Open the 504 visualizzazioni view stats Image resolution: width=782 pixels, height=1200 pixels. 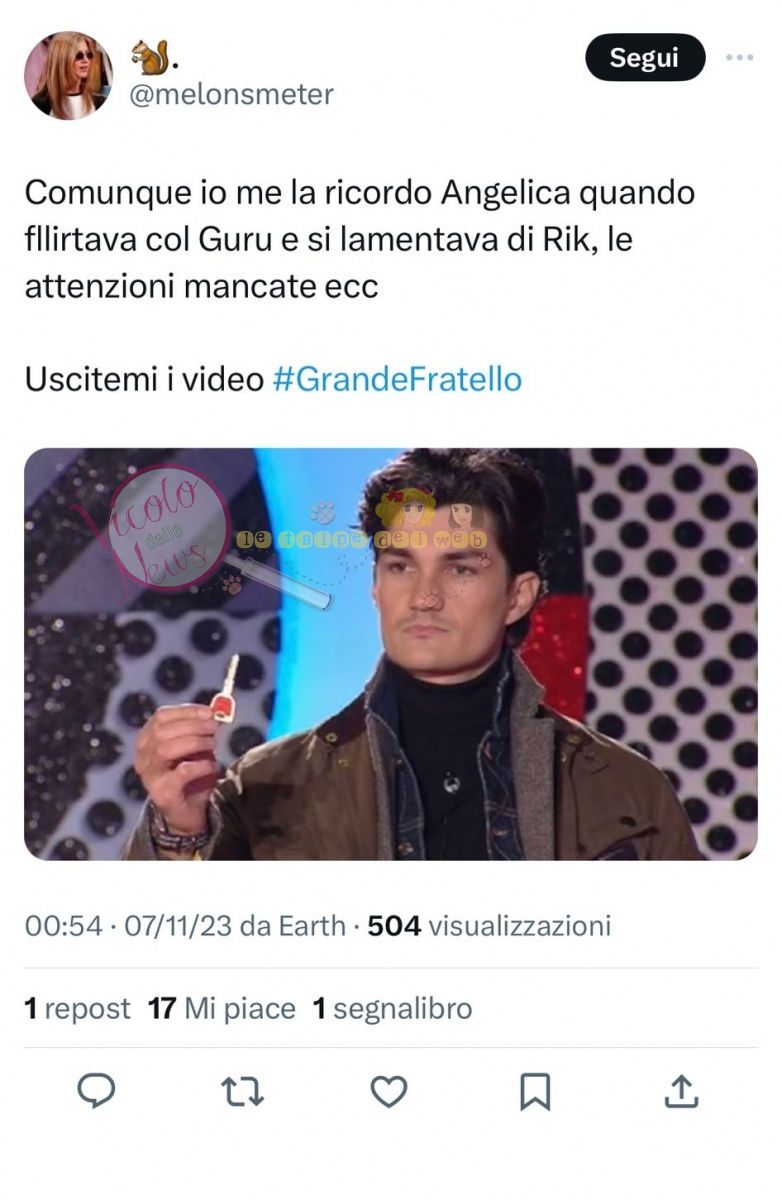[x=489, y=926]
